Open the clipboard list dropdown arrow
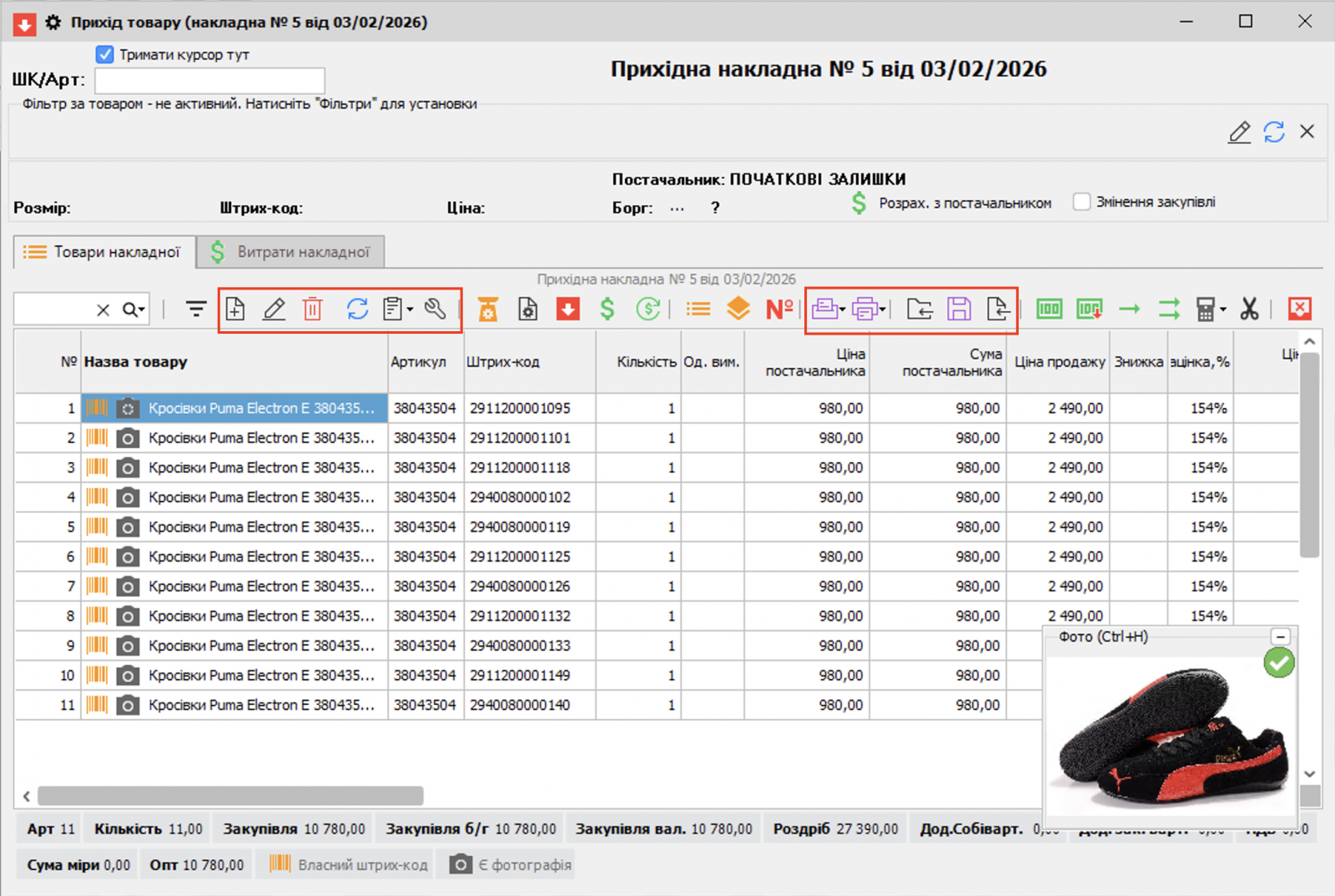Screen dimensions: 1335x896 (411, 310)
